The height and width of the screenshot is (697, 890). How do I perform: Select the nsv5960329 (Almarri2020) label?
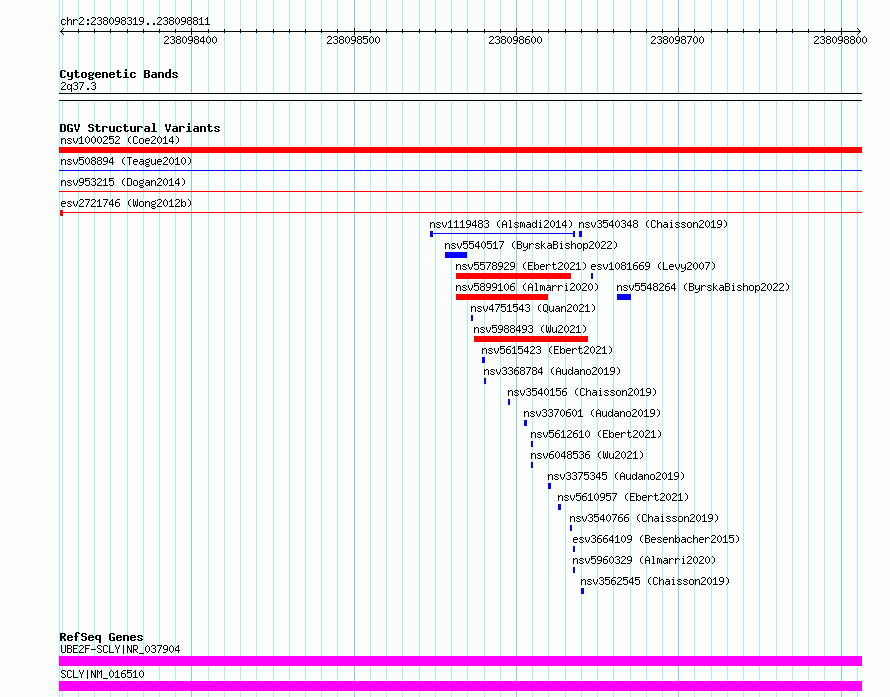[644, 560]
